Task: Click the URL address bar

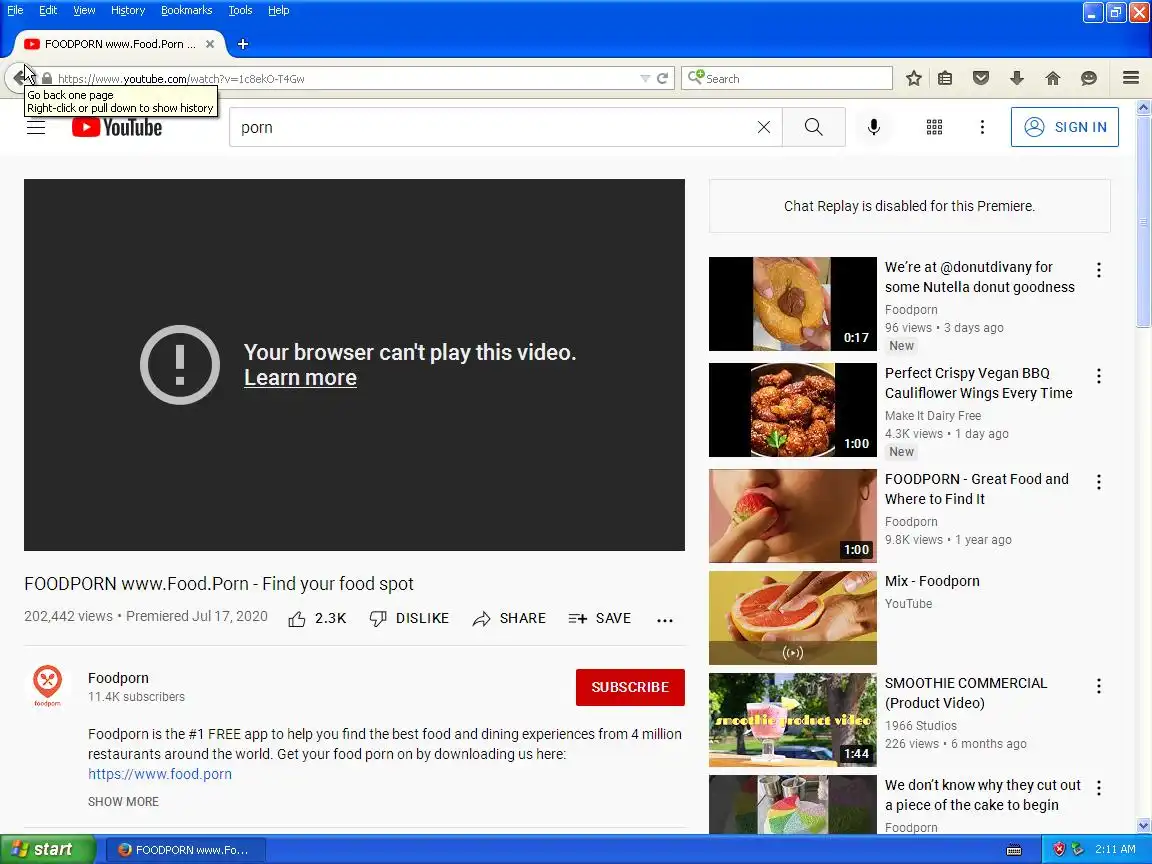Action: point(345,79)
